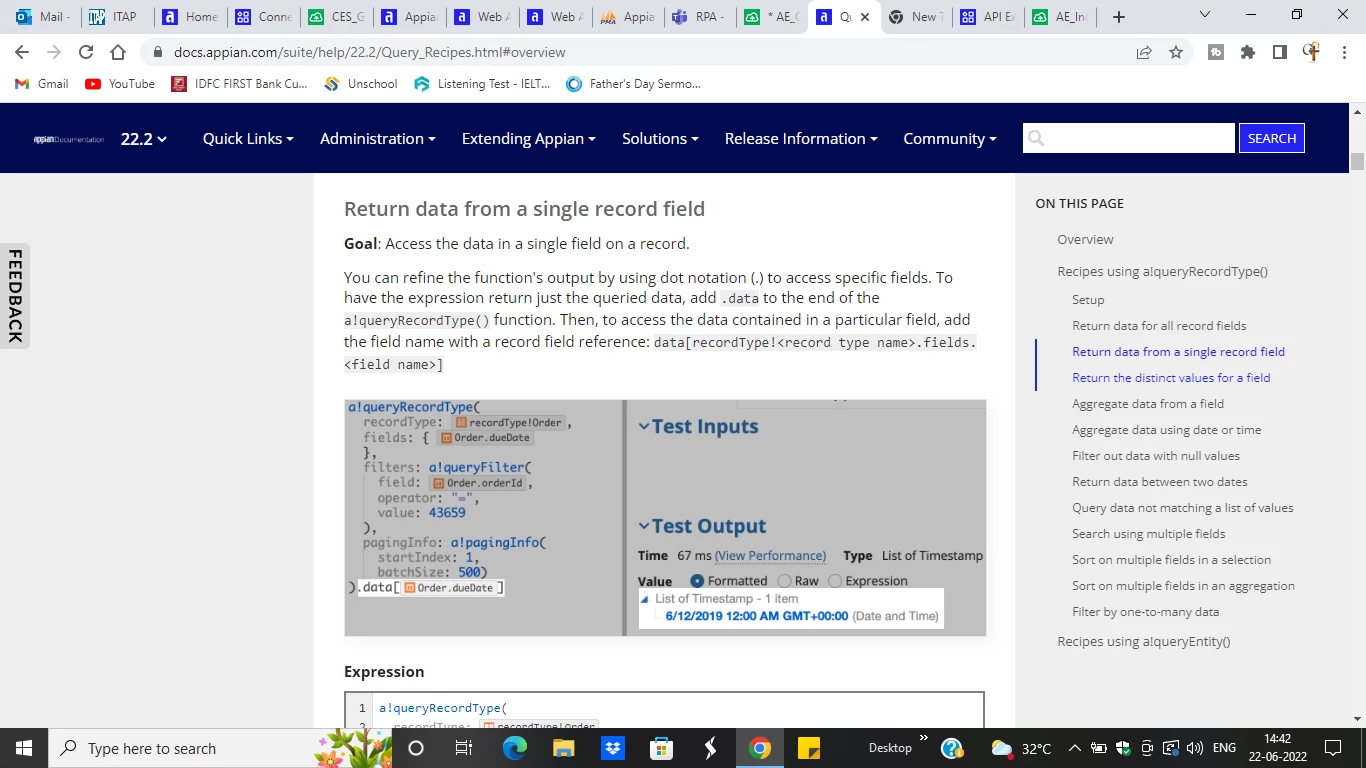Image resolution: width=1366 pixels, height=768 pixels.
Task: Click the documentation search input field
Action: tap(1129, 138)
